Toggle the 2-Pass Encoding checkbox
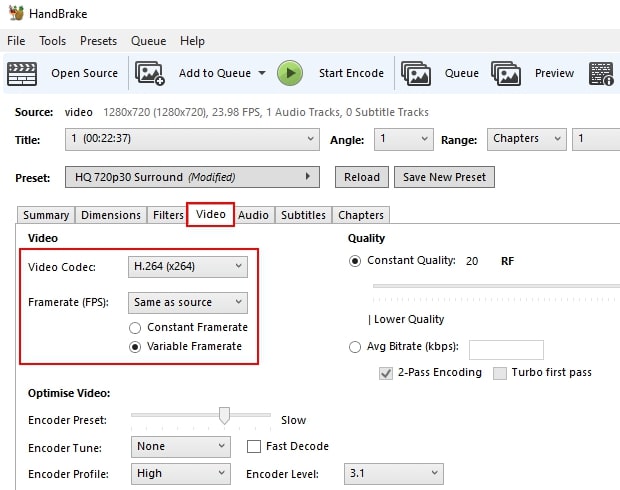This screenshot has height=490, width=620. click(386, 373)
